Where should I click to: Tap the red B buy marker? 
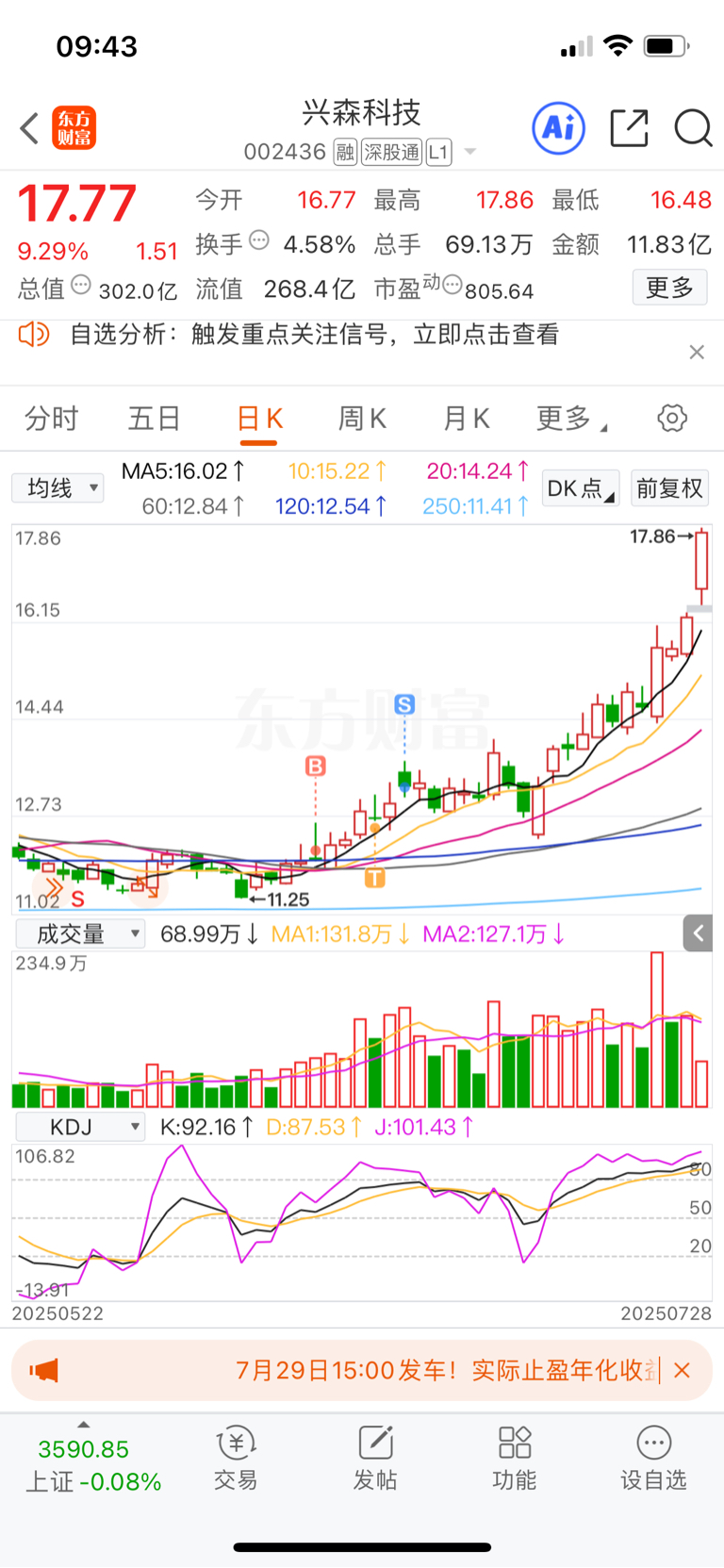coord(316,766)
